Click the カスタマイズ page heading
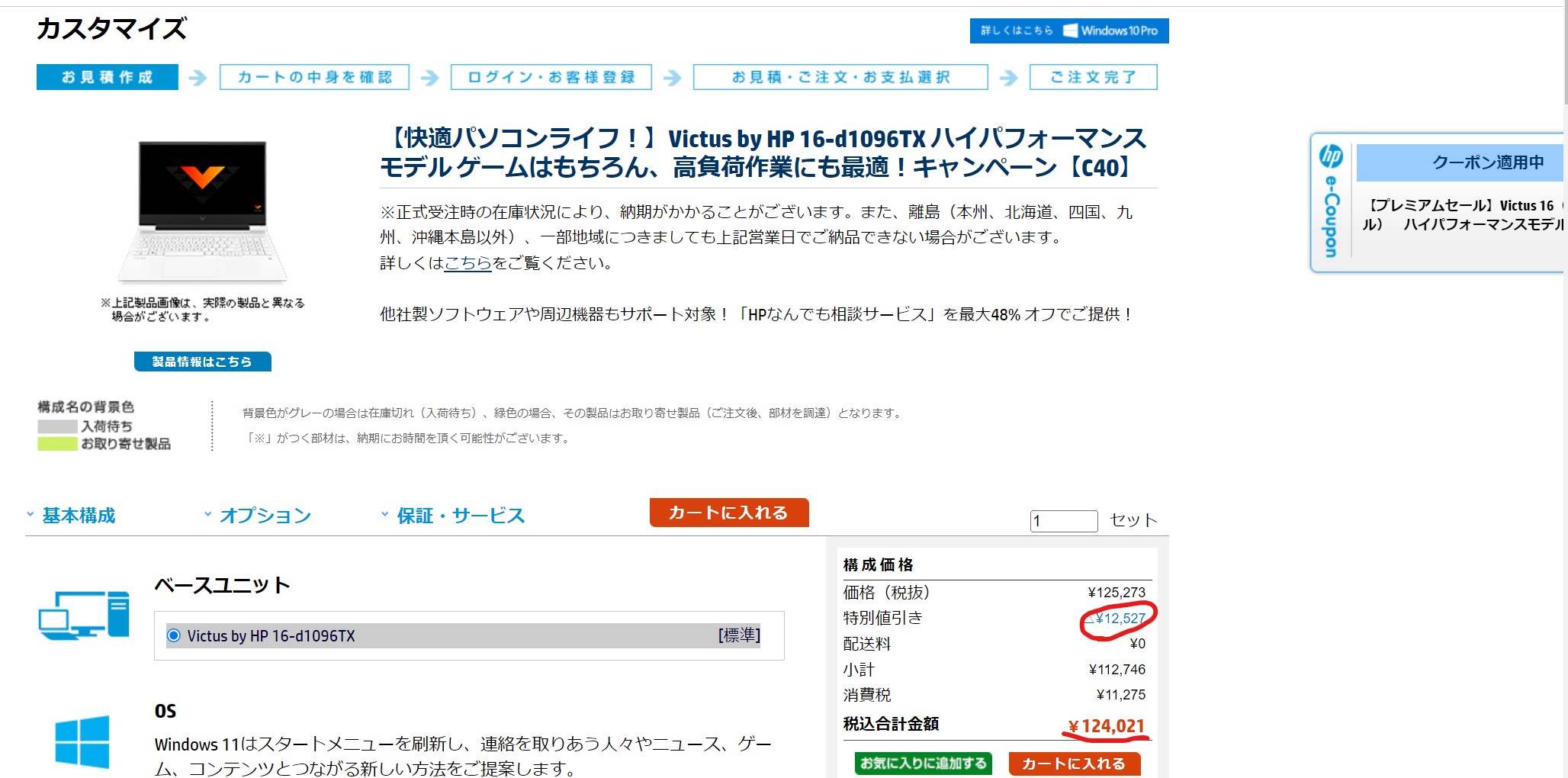Viewport: 1568px width, 778px height. point(111,29)
